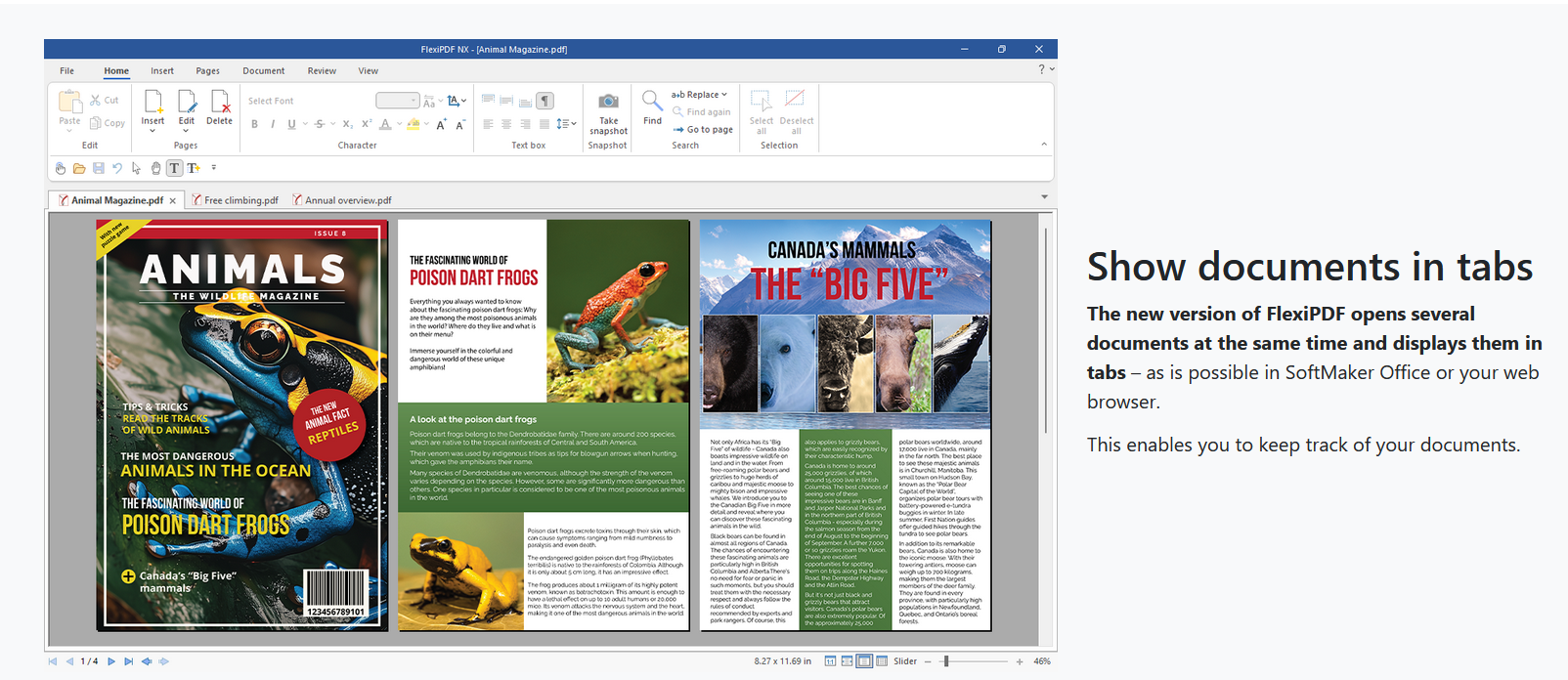1568x680 pixels.
Task: Switch to the Insert ribbon tab
Action: click(162, 71)
